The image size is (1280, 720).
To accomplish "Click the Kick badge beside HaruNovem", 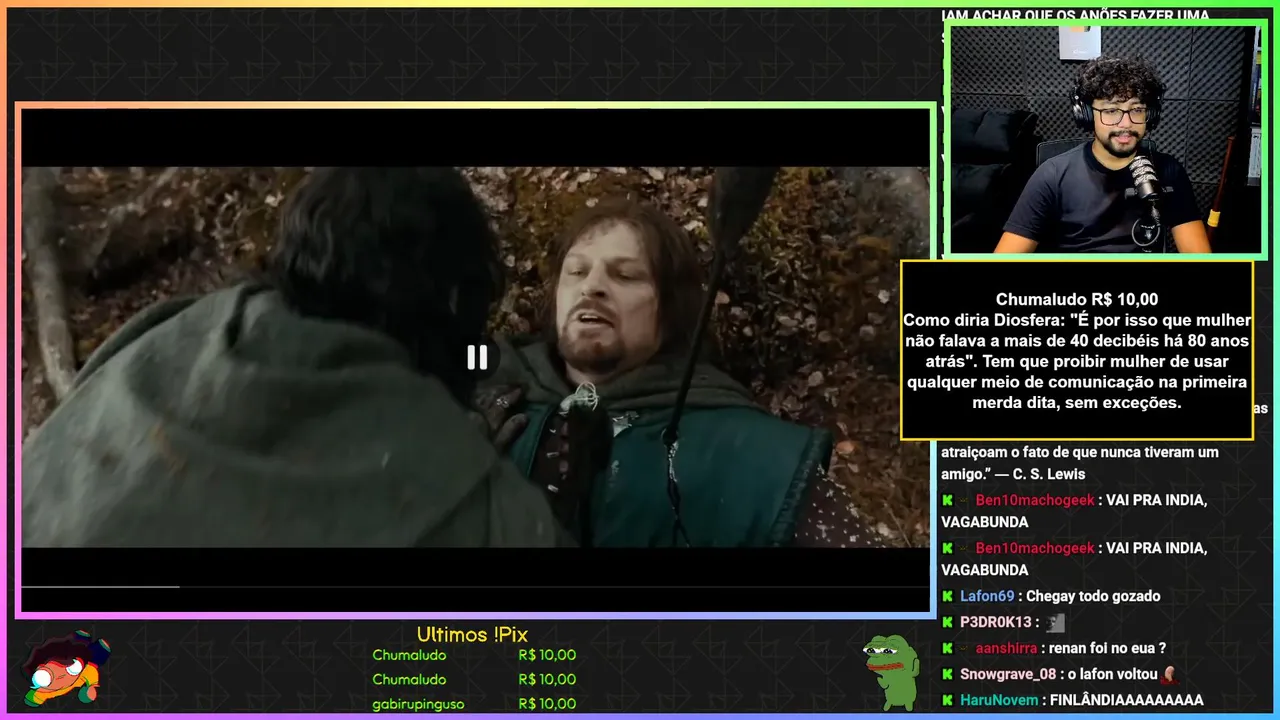I will click(x=947, y=700).
